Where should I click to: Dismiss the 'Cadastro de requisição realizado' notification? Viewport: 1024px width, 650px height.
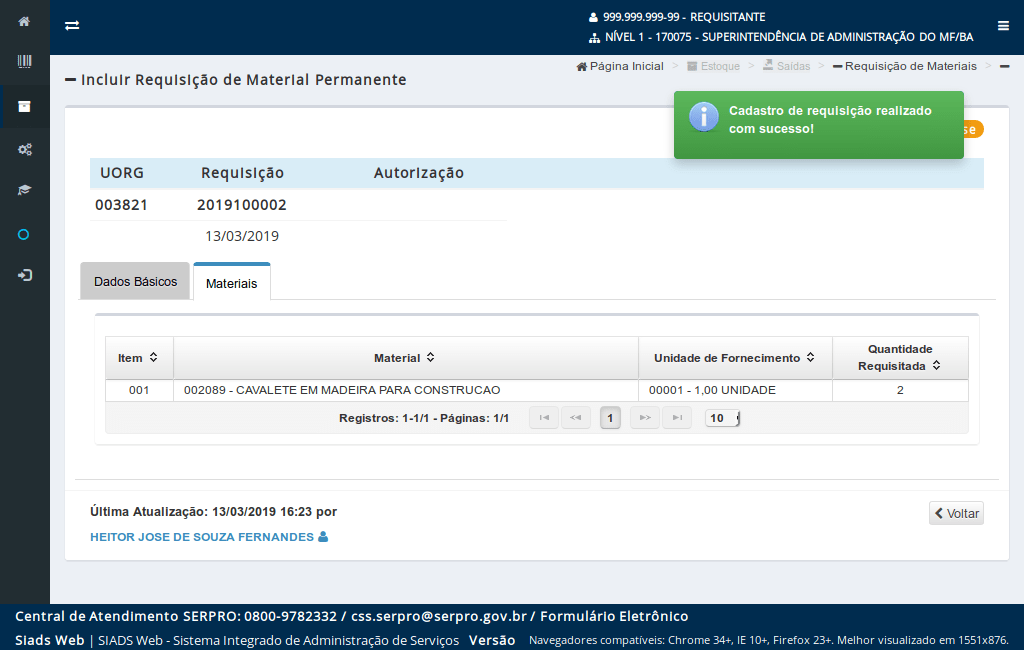[818, 125]
